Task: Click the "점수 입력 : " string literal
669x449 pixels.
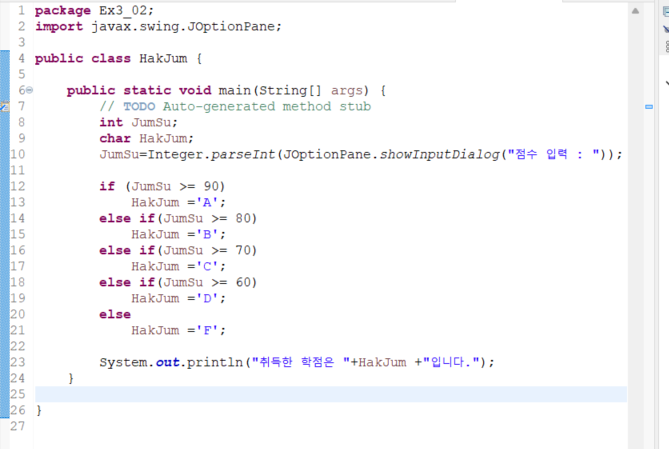Action: [x=553, y=154]
